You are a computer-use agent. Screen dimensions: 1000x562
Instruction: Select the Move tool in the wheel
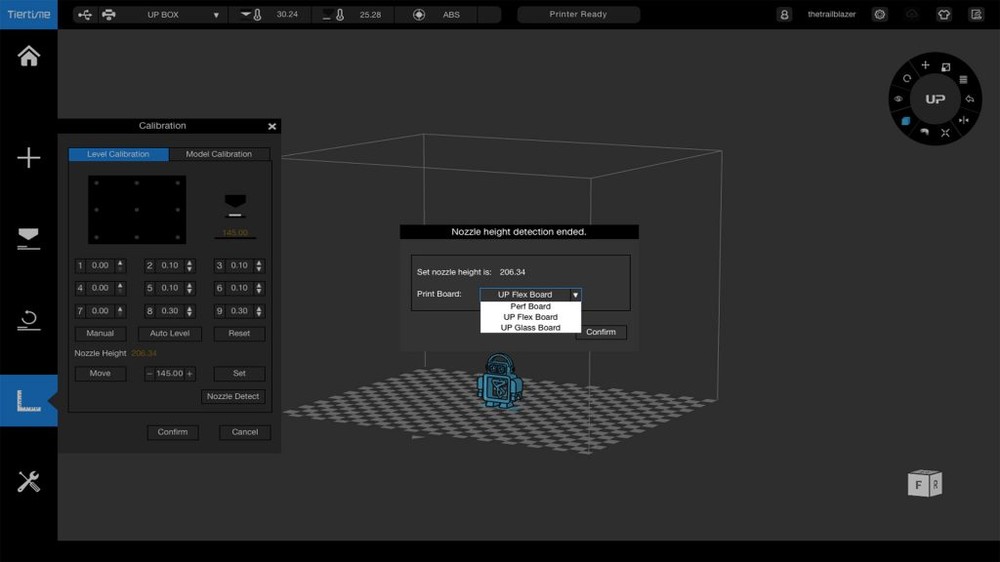click(x=925, y=66)
